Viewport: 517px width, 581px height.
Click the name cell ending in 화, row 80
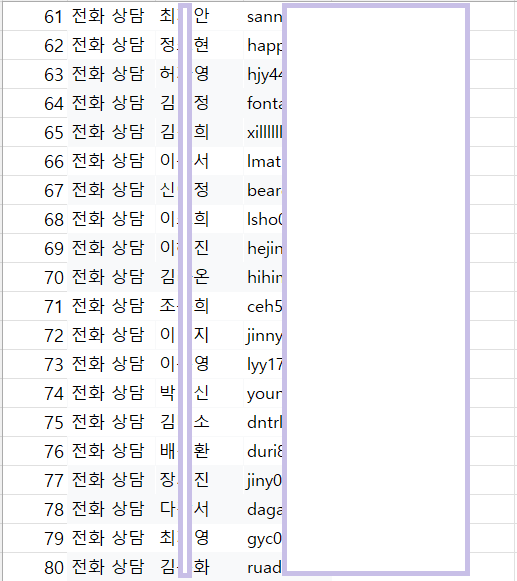click(199, 567)
